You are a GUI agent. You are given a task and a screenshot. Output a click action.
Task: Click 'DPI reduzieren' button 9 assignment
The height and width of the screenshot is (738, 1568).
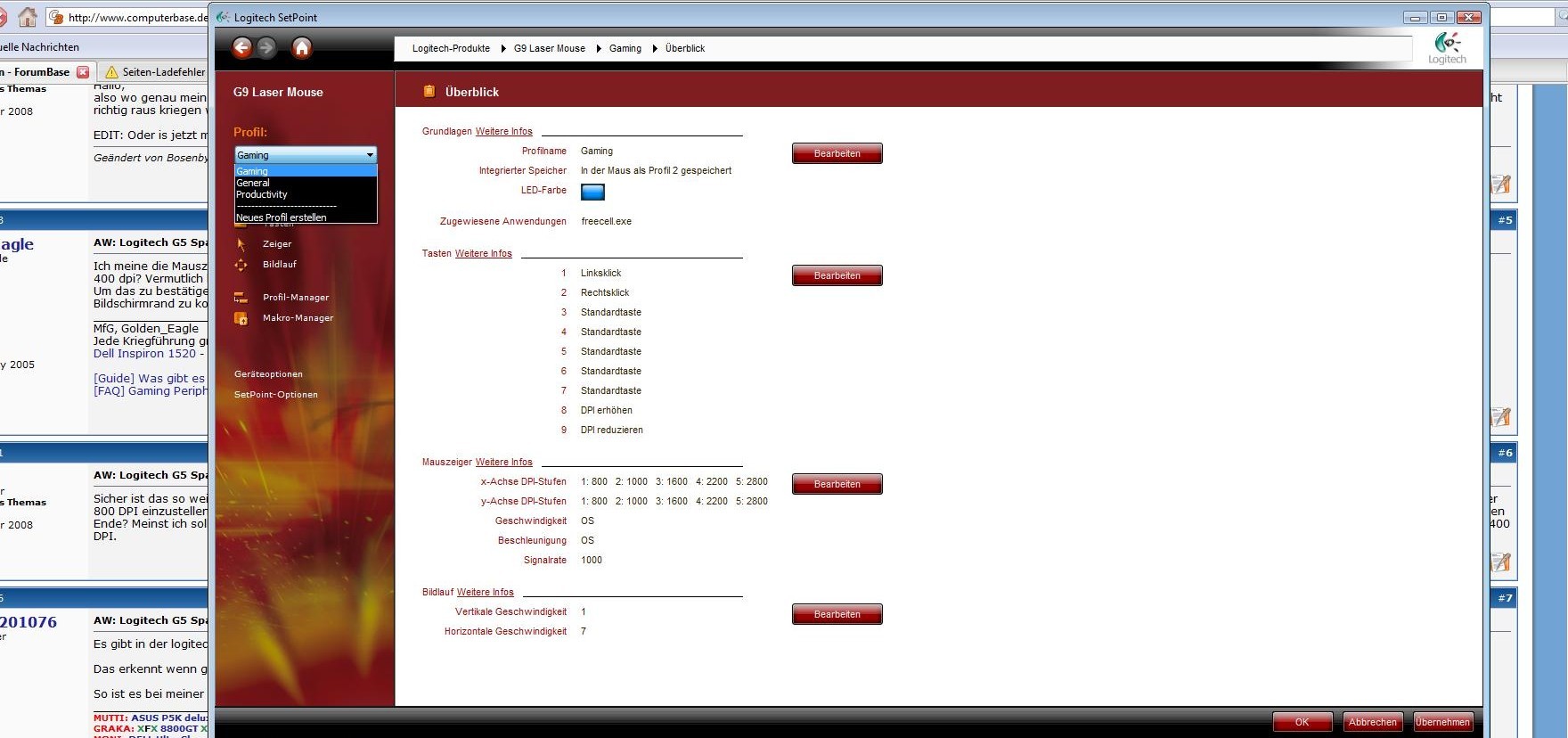pos(612,430)
